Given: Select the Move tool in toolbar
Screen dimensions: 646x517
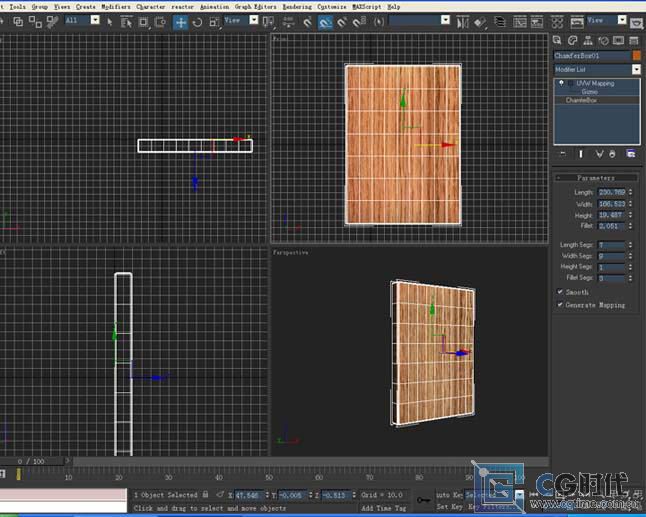Looking at the screenshot, I should click(x=180, y=22).
